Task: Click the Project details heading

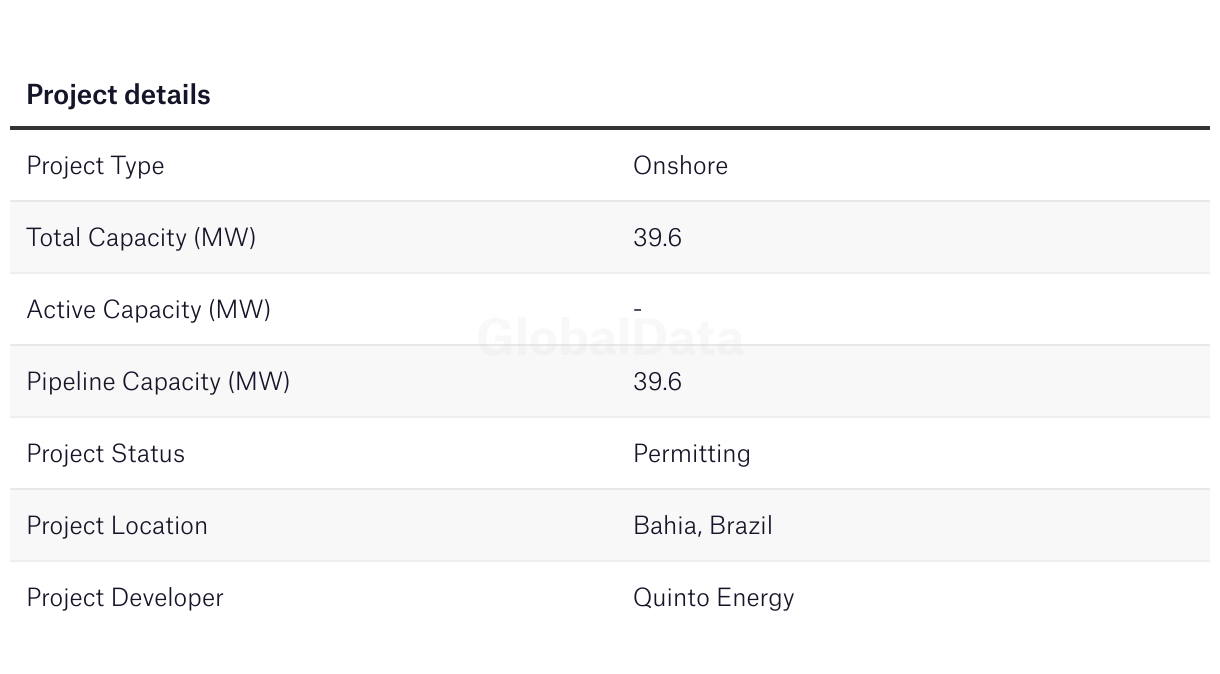Action: click(x=118, y=95)
